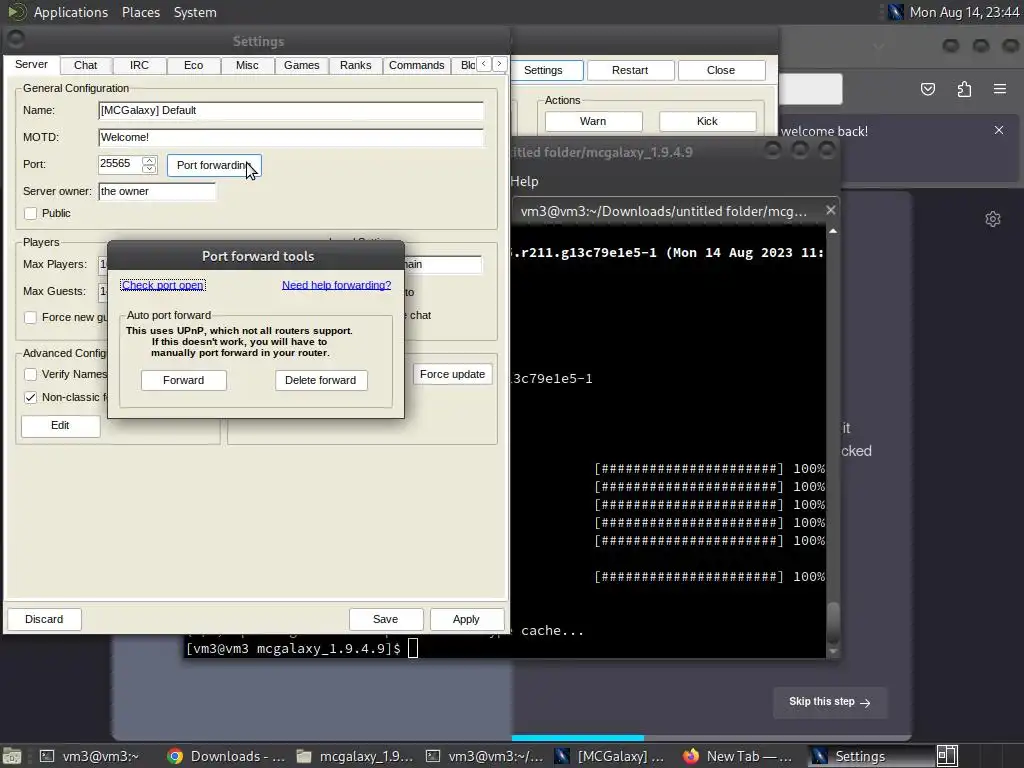Click Forward in port forward tools
Viewport: 1024px width, 768px height.
point(184,380)
